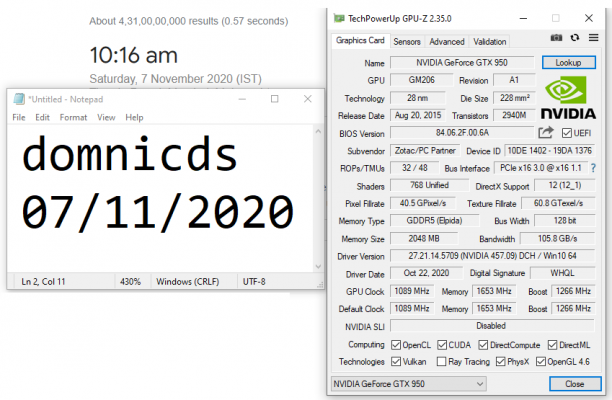Click the Driver Version field
This screenshot has height=400, width=612.
493,256
